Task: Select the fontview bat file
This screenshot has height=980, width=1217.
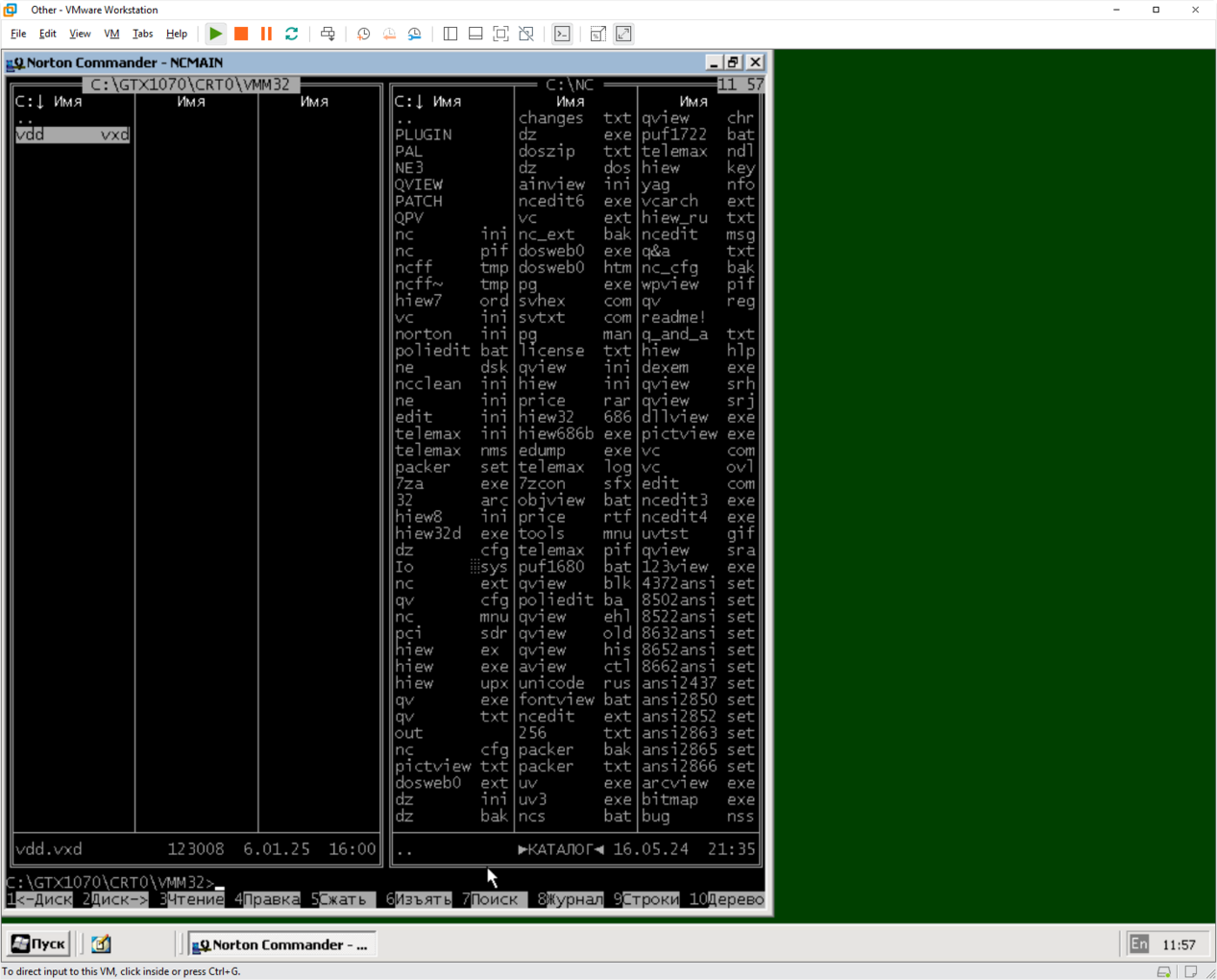Action: (575, 699)
